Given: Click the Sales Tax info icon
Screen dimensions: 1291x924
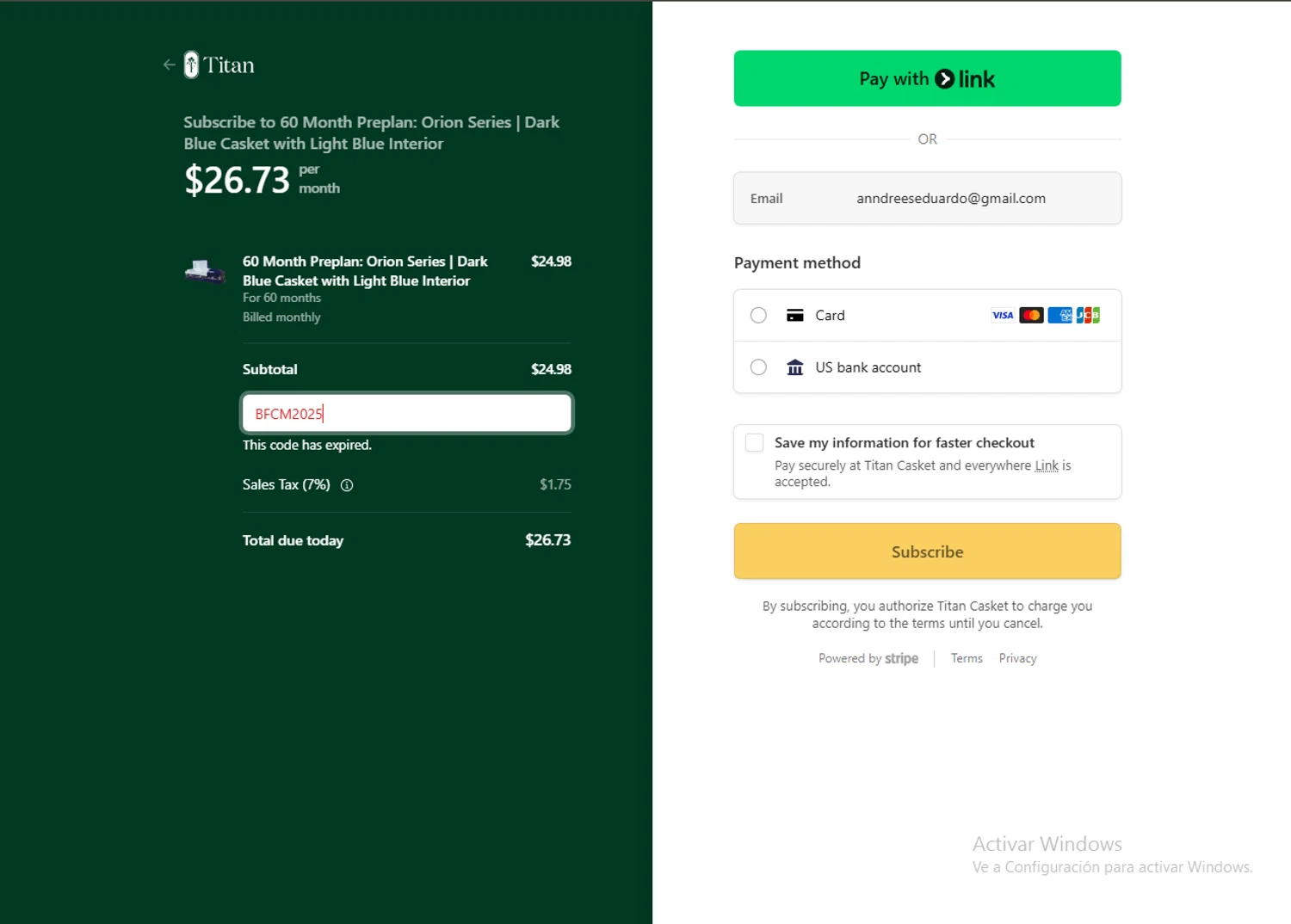Looking at the screenshot, I should click(x=347, y=485).
